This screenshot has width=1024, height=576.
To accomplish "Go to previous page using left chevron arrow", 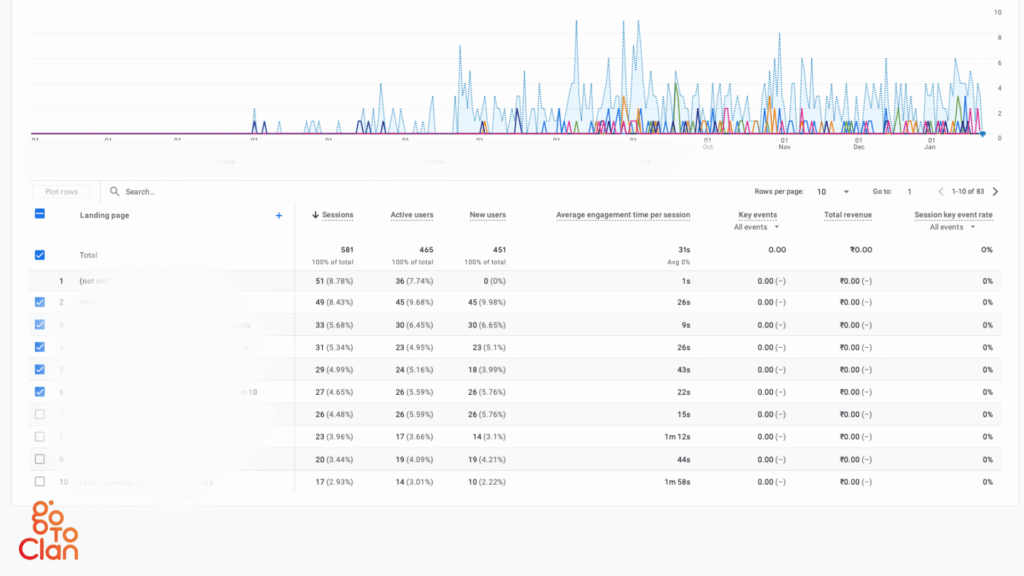I will [941, 191].
